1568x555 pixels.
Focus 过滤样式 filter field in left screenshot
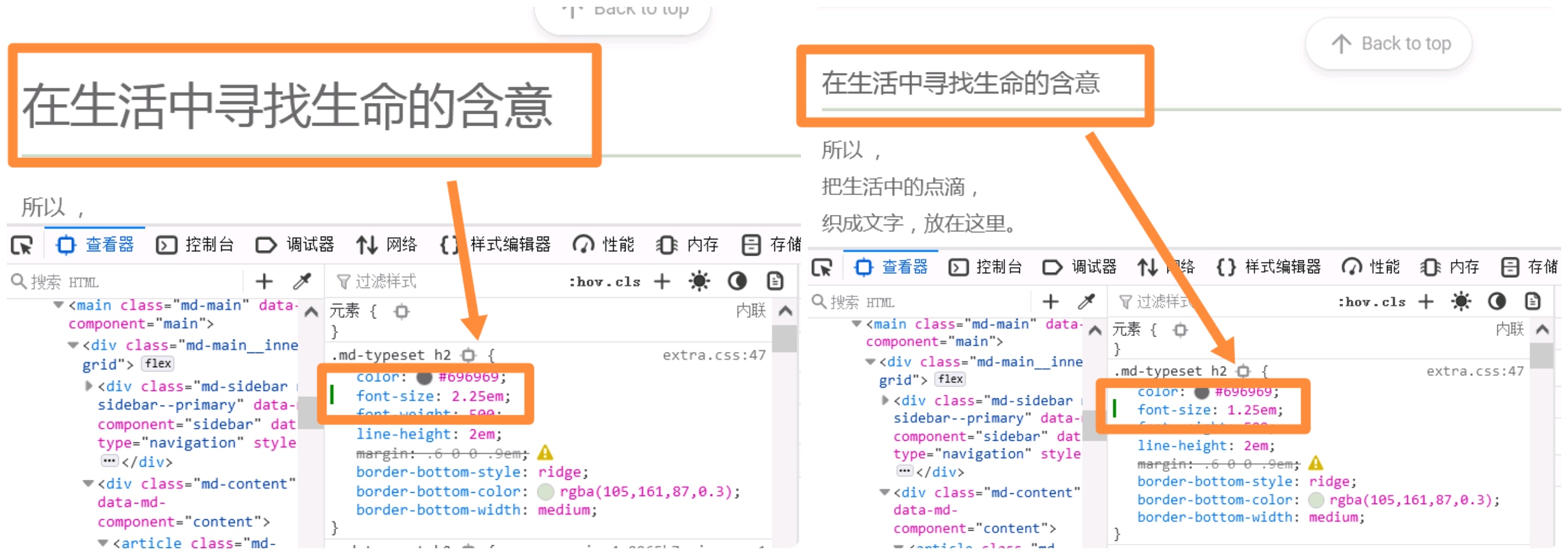447,282
